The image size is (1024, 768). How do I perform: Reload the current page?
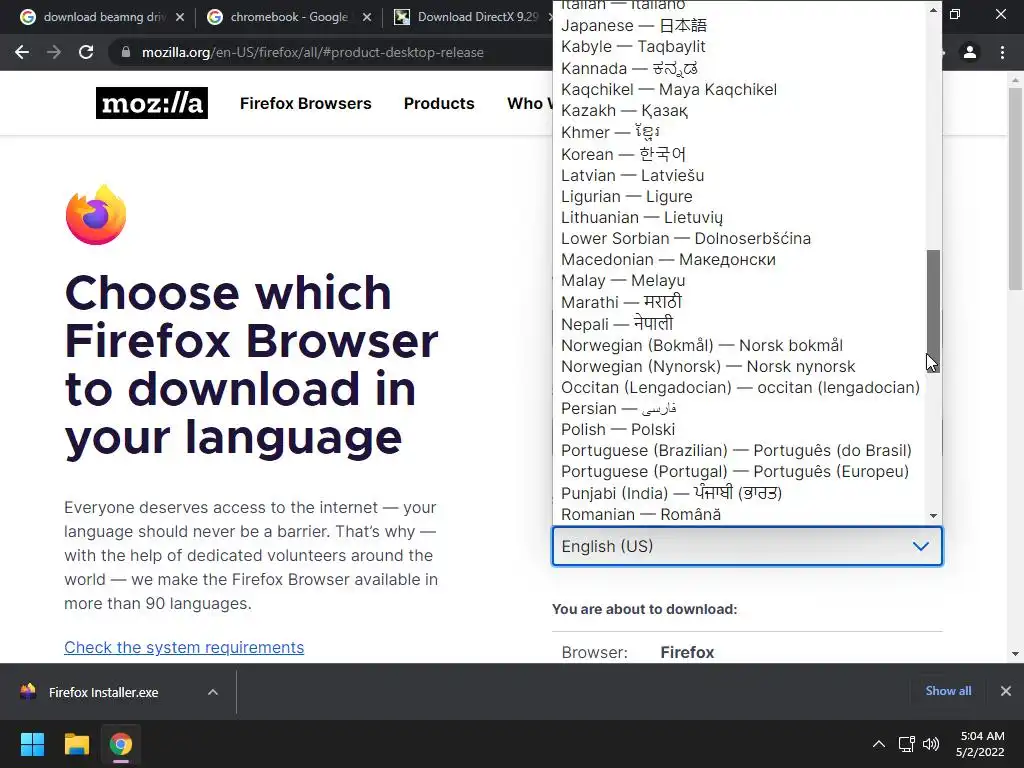[x=86, y=52]
